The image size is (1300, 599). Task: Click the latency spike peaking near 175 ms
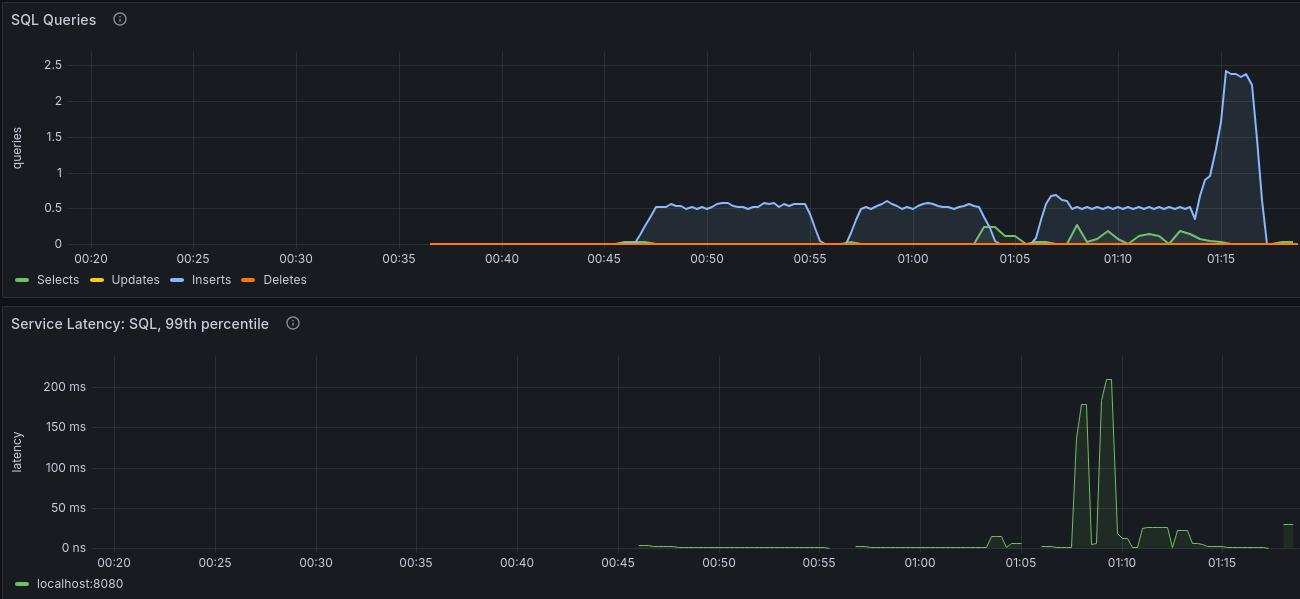tap(1083, 405)
